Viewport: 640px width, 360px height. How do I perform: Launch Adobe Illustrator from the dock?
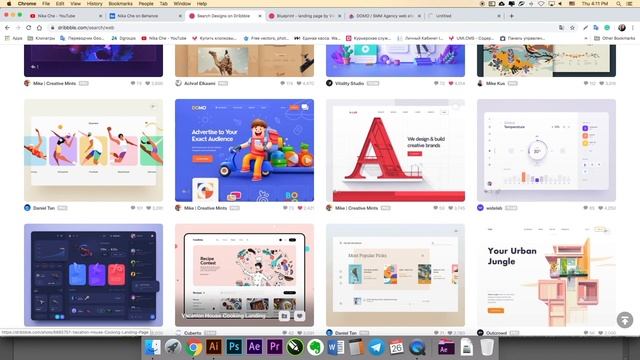(213, 347)
